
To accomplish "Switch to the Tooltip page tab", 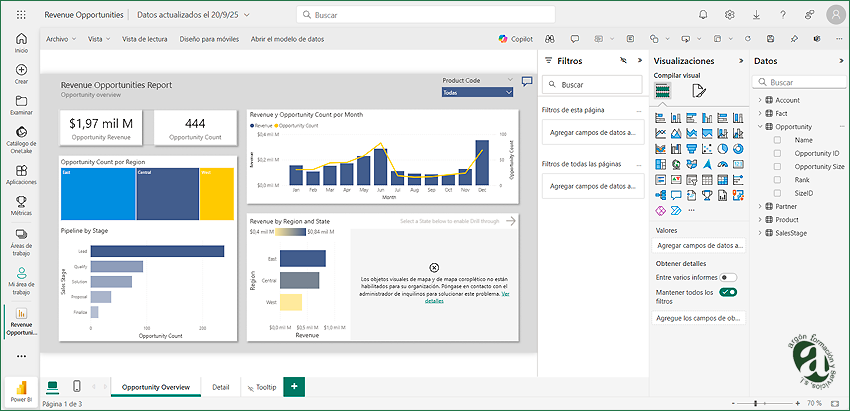I will [262, 387].
